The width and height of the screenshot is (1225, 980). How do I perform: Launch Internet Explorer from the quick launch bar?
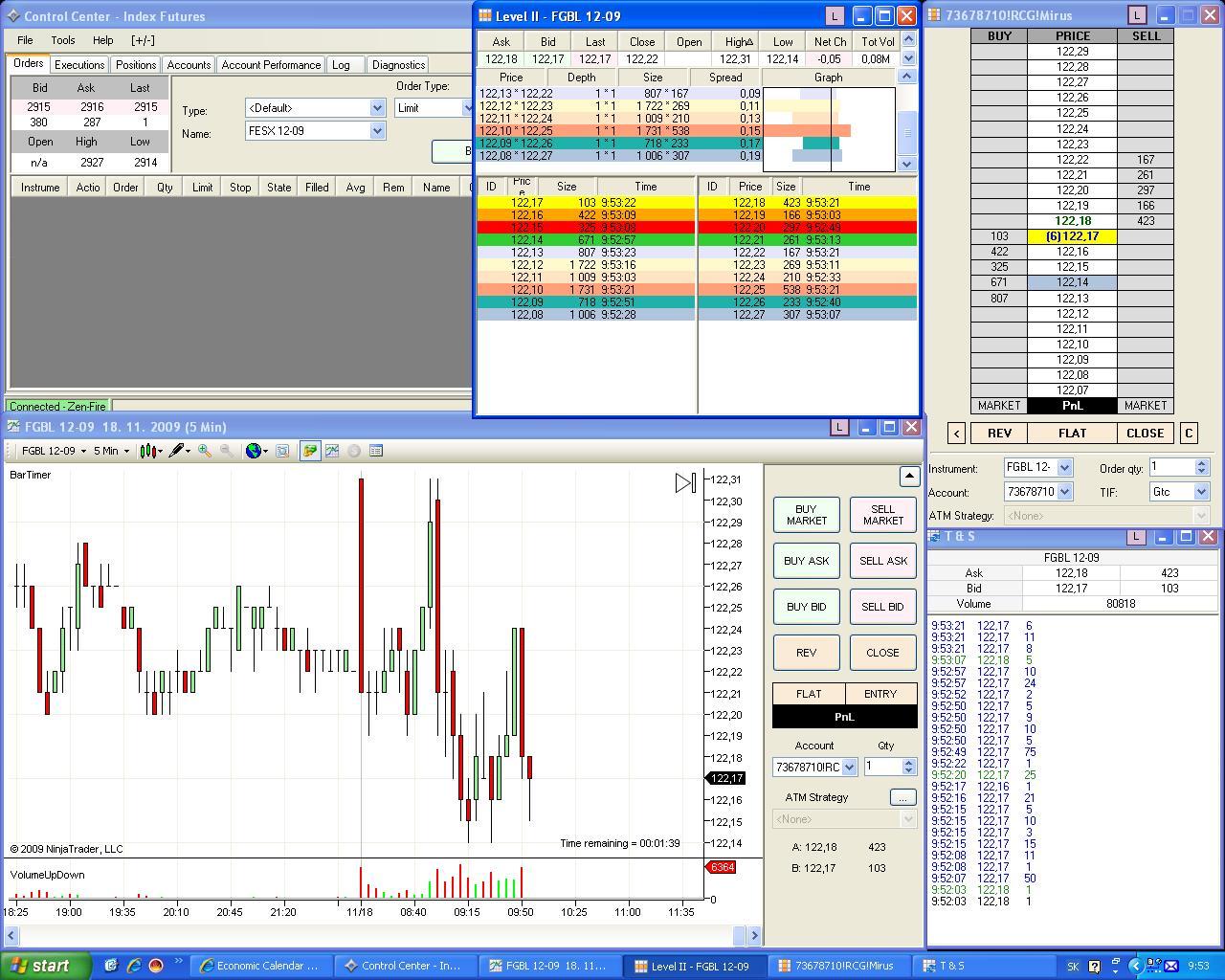pos(133,966)
